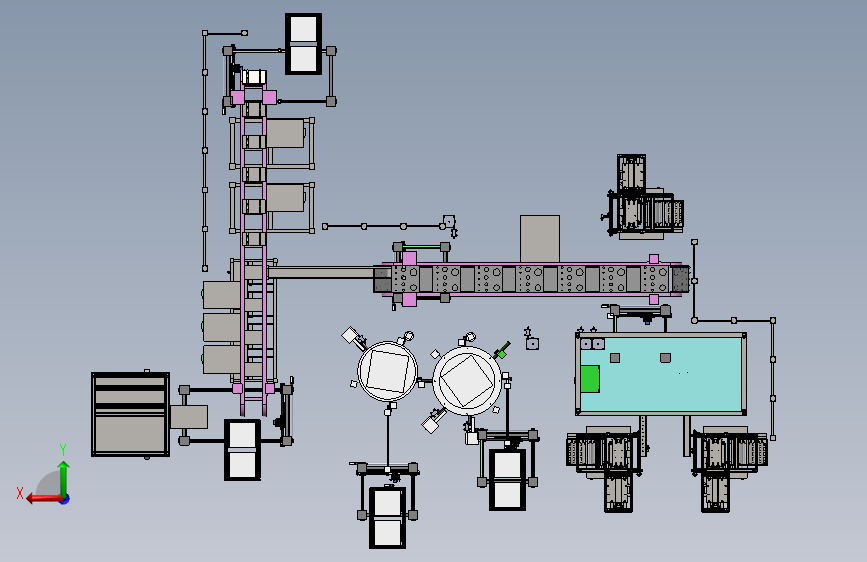Select the large cyan work table

tap(661, 373)
